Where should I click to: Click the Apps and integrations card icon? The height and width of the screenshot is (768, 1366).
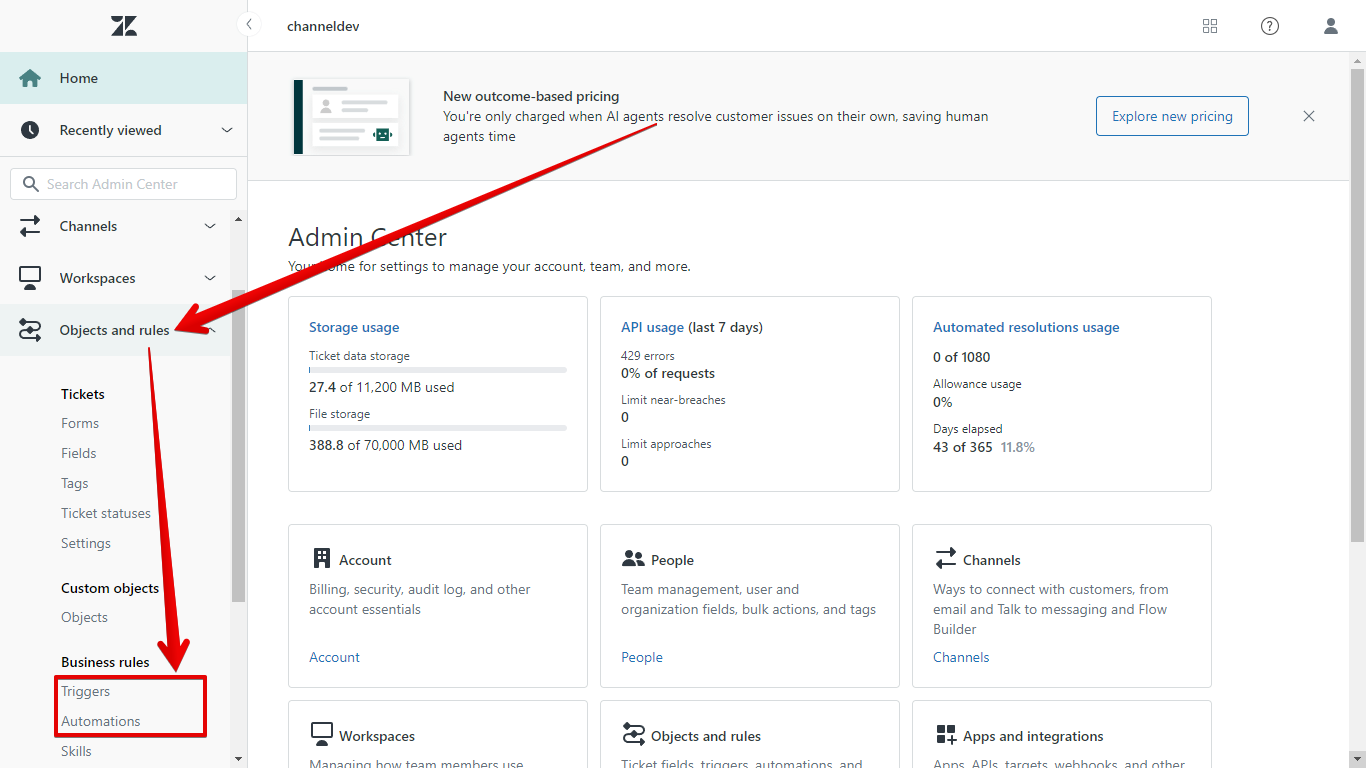tap(946, 735)
